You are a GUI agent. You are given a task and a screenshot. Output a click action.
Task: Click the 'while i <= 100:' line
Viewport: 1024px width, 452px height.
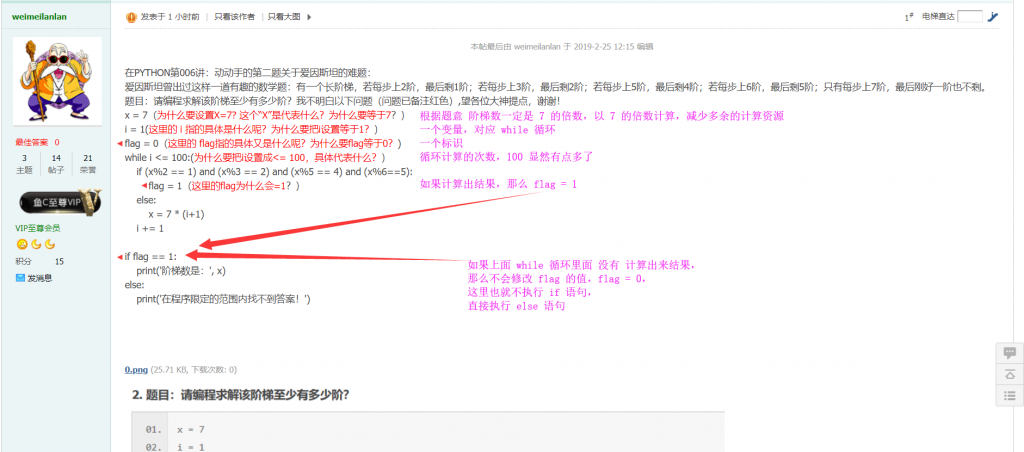click(255, 157)
